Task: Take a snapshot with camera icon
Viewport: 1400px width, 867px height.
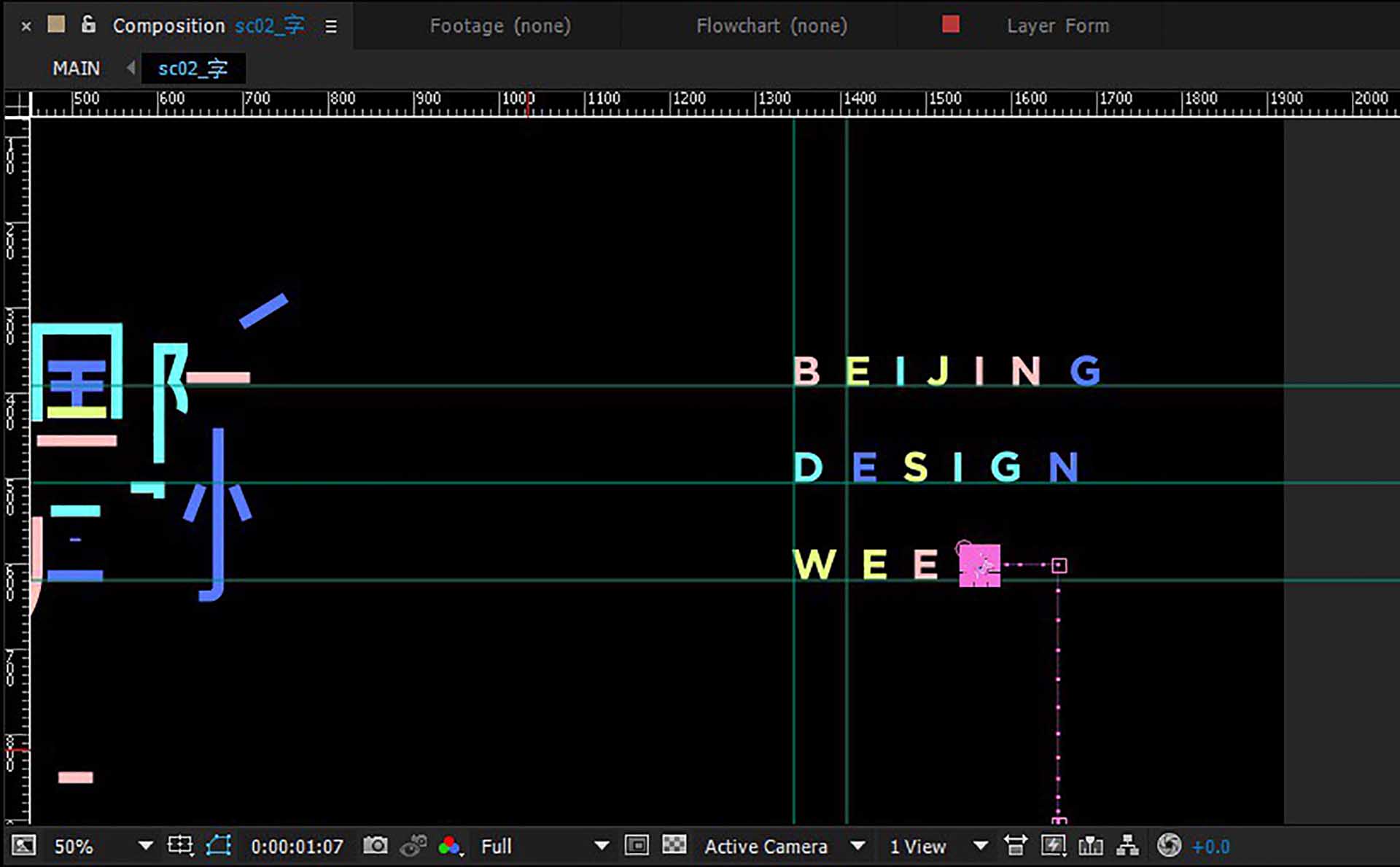Action: 376,845
